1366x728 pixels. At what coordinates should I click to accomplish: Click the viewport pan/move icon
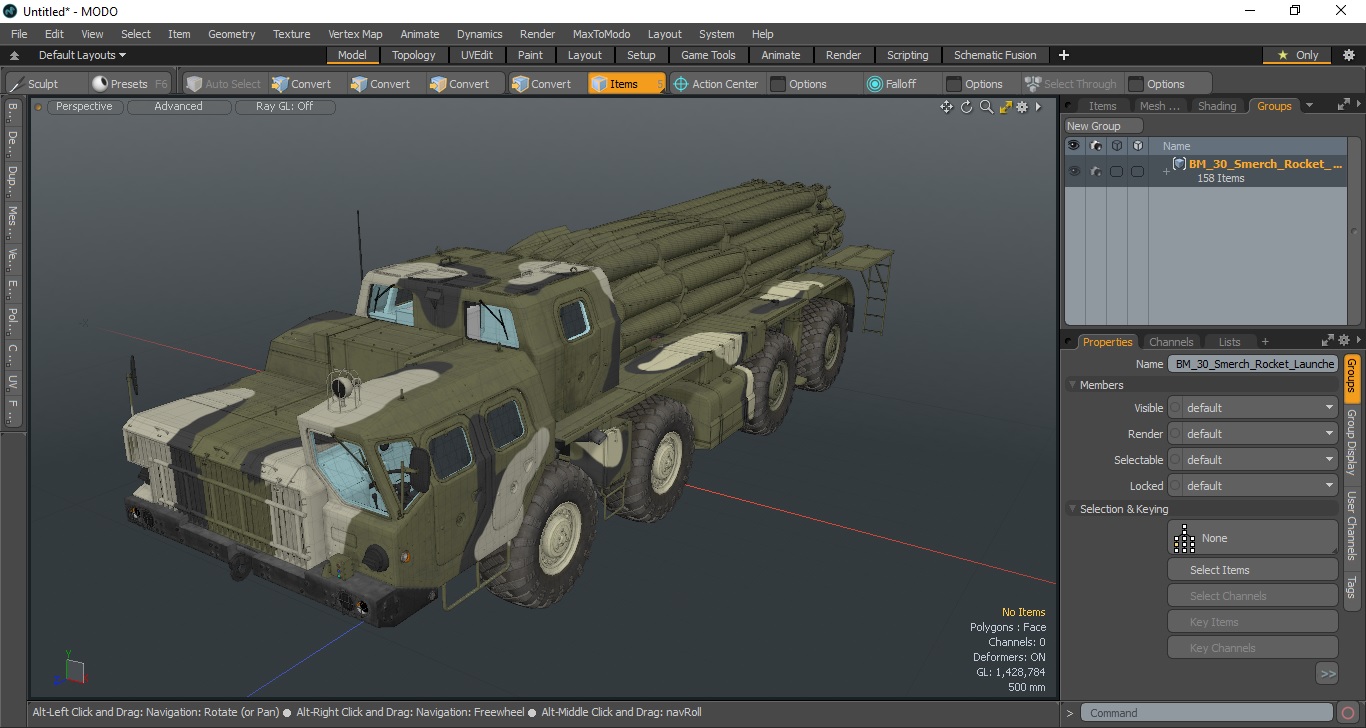[946, 107]
